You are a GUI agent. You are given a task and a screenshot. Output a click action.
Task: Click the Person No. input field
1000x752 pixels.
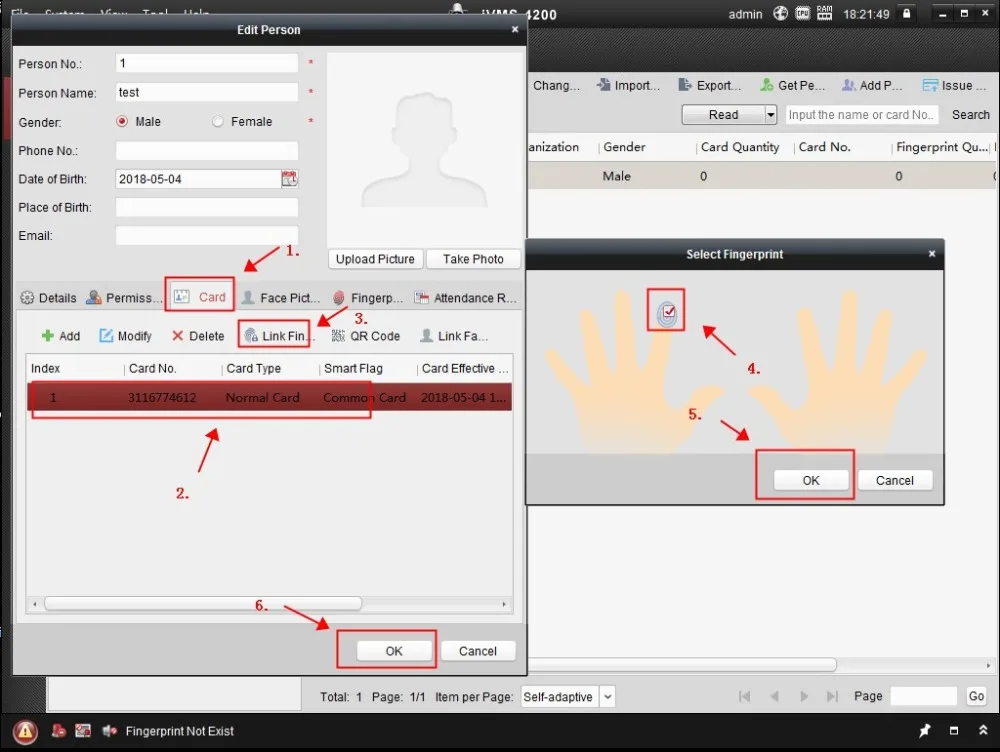point(207,63)
